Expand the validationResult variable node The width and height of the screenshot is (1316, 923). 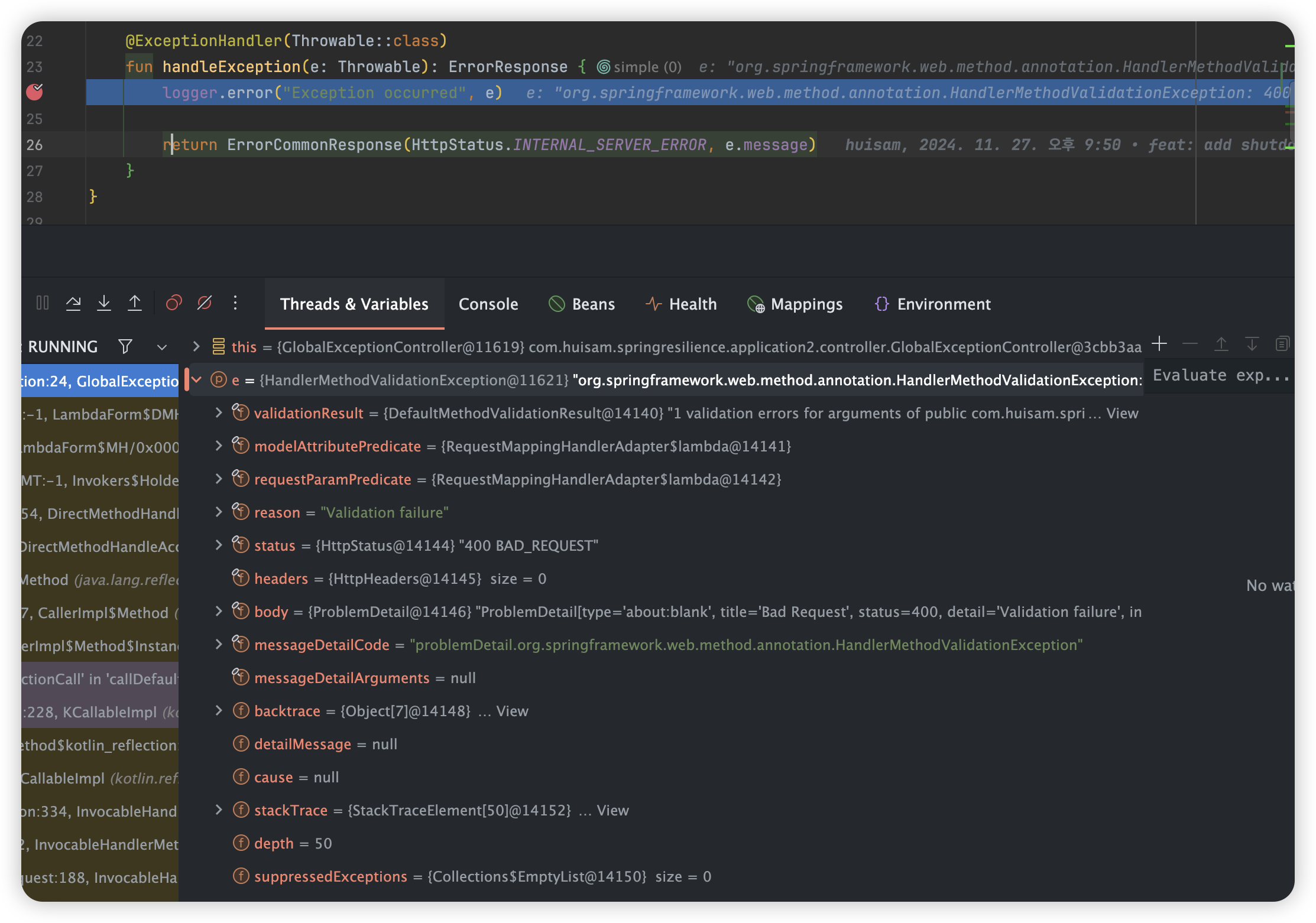click(x=218, y=412)
